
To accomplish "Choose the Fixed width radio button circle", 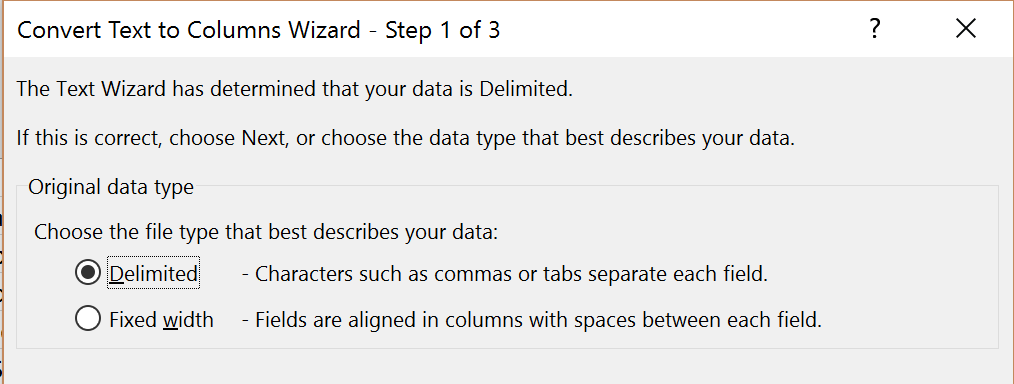I will (87, 319).
